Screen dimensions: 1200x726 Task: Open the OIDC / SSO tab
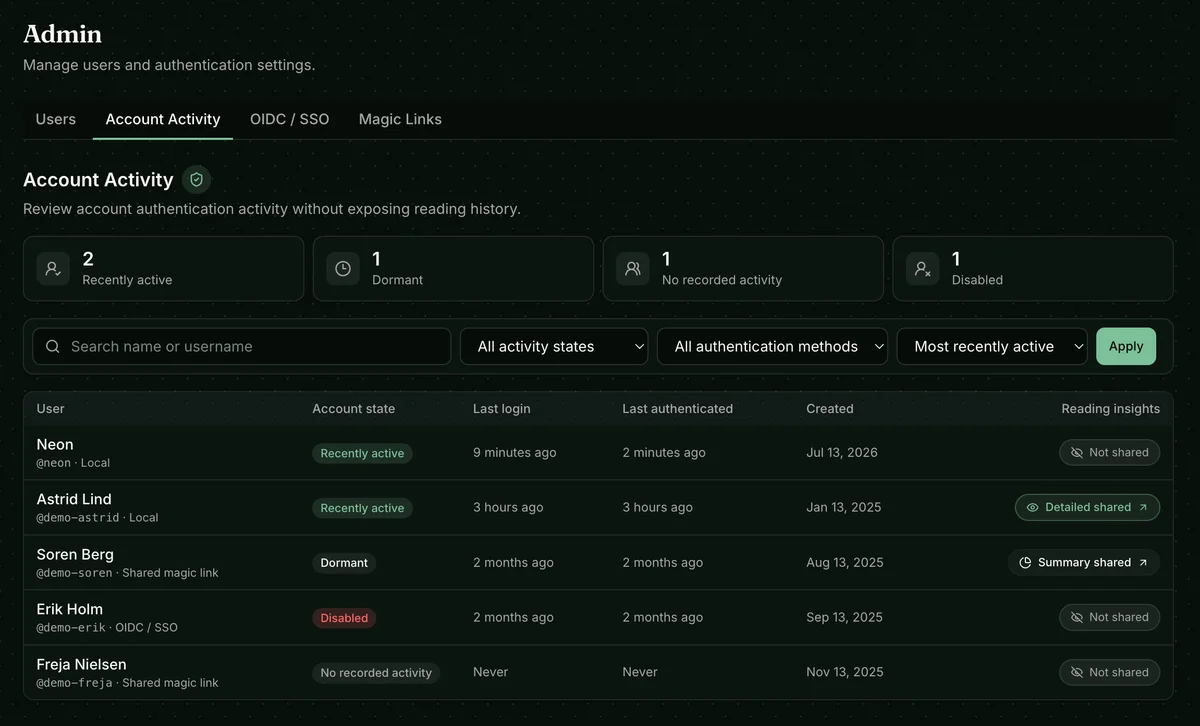click(289, 119)
